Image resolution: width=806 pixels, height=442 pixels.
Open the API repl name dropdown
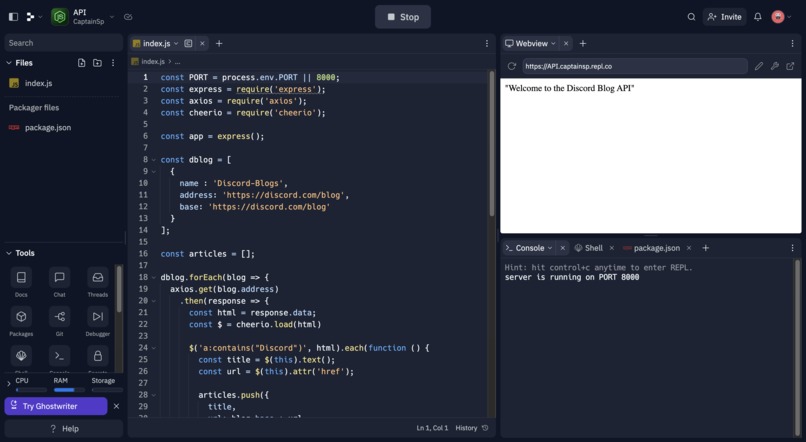(112, 17)
